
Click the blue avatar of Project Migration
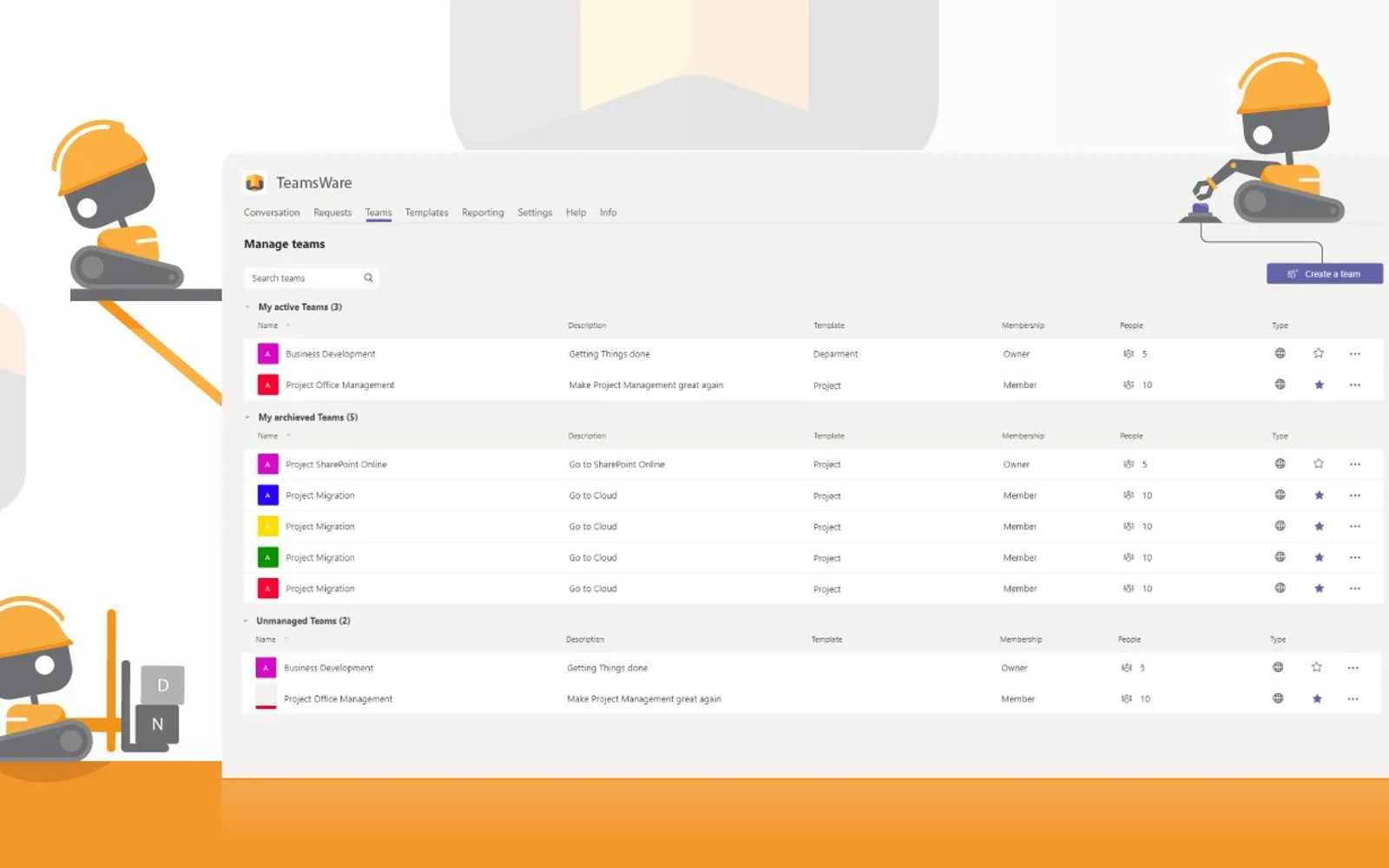click(267, 496)
